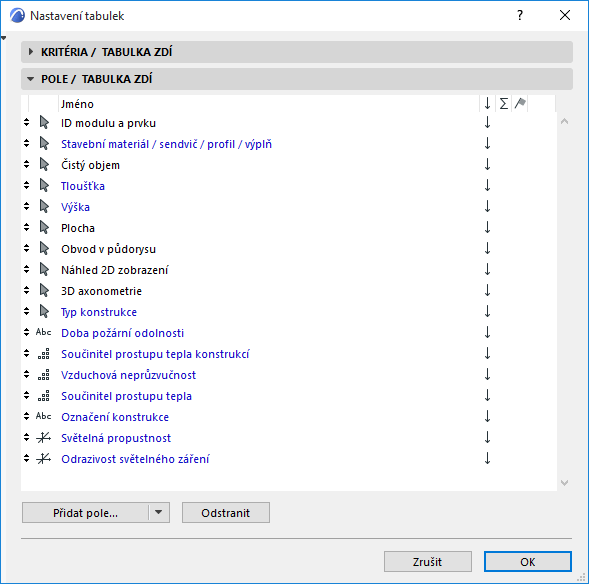589x584 pixels.
Task: Click arrow icon beside ID modulu a prvku
Action: click(44, 122)
